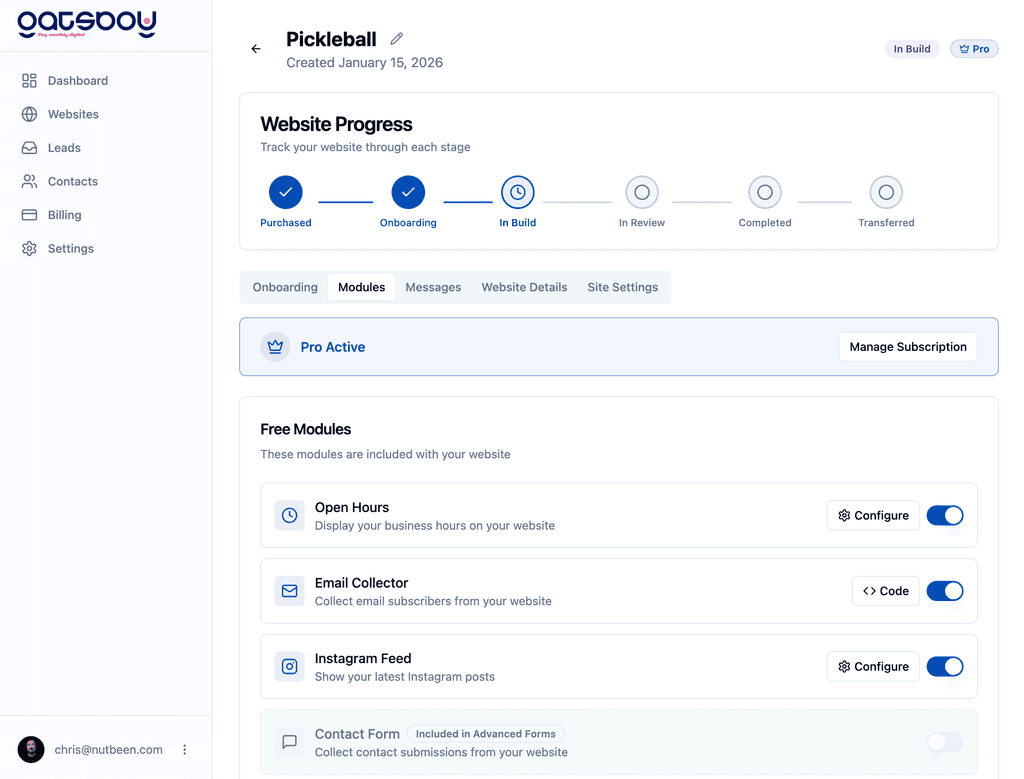
Task: Open the Site Settings tab
Action: [x=622, y=287]
